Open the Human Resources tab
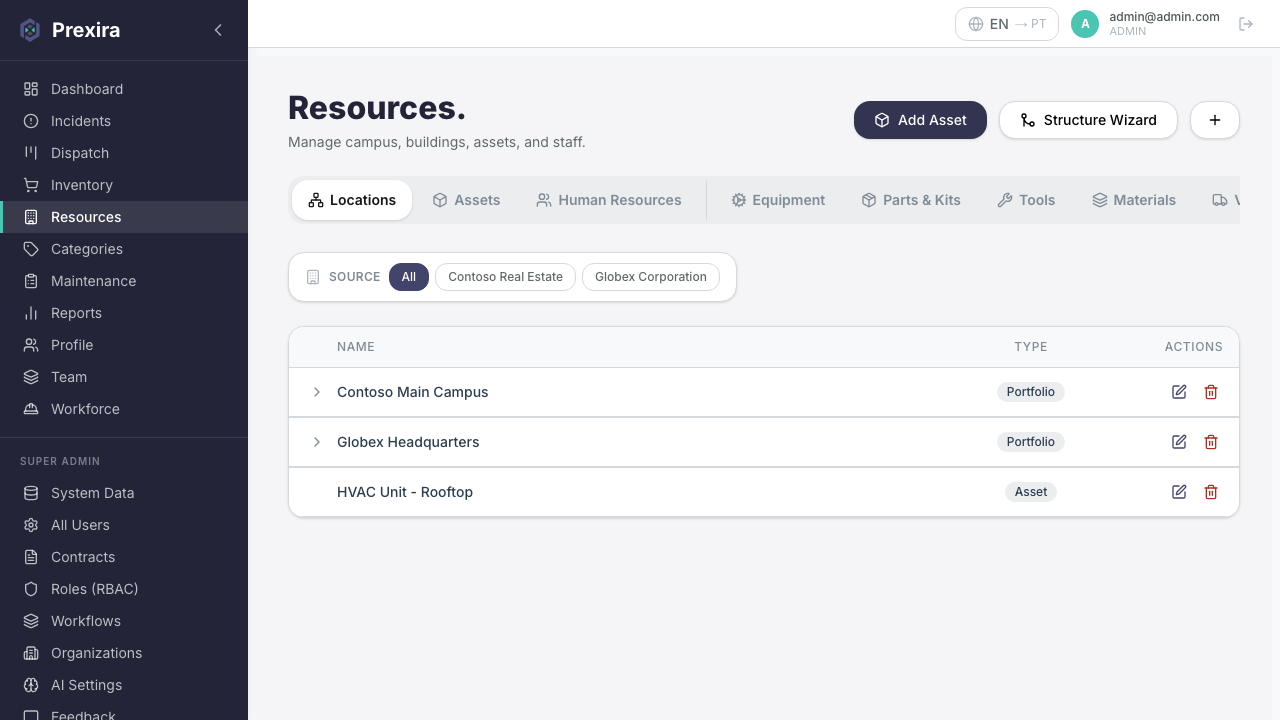Image resolution: width=1280 pixels, height=720 pixels. [609, 200]
